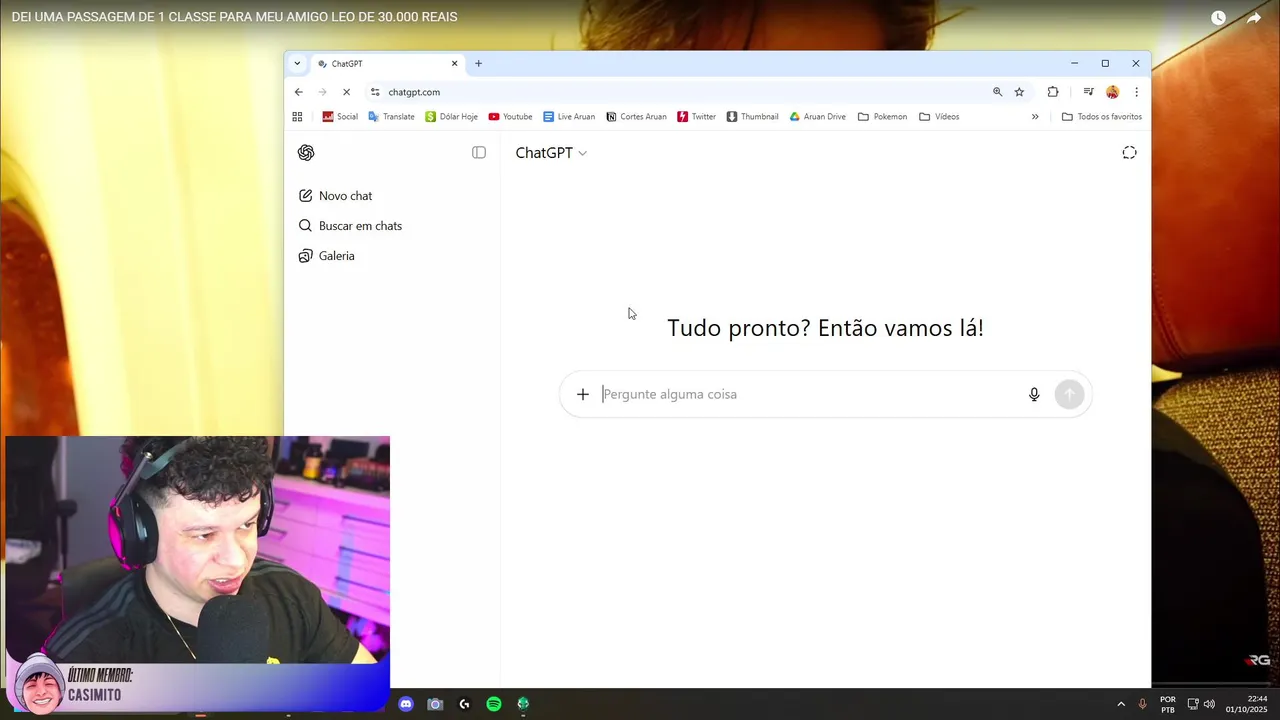Screen dimensions: 1280x720
Task: Open Logitech G Hub in taskbar
Action: [x=464, y=704]
